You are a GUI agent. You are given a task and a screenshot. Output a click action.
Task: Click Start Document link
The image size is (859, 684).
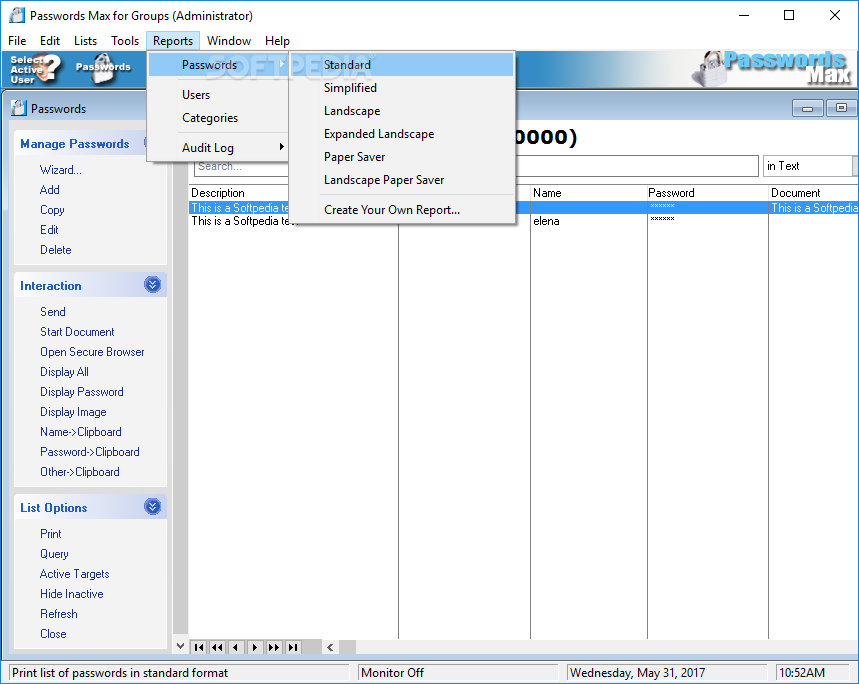click(77, 332)
